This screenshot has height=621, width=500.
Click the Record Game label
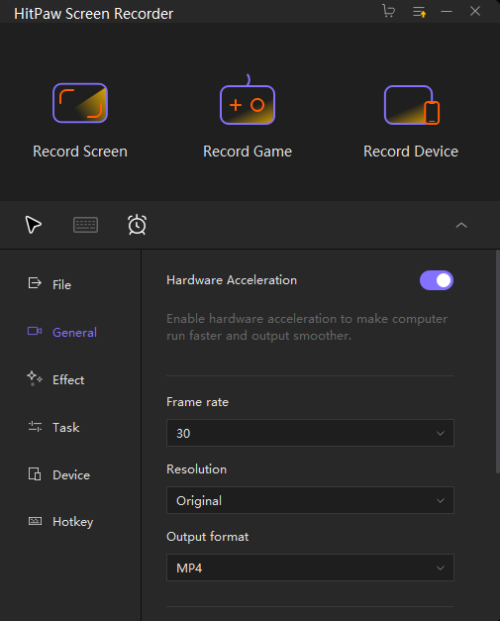pyautogui.click(x=248, y=152)
